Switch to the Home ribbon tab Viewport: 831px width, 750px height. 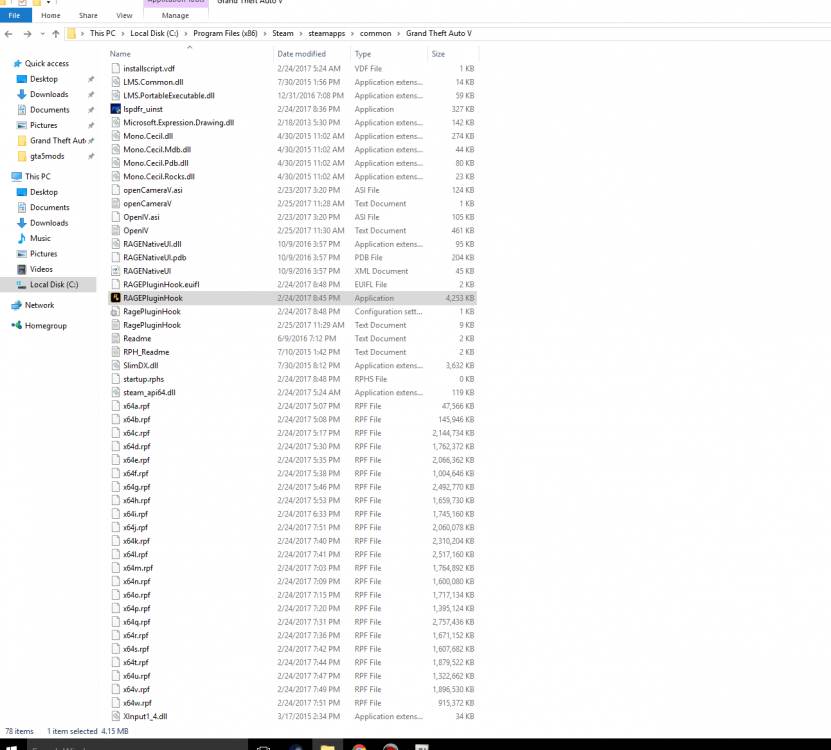coord(50,15)
